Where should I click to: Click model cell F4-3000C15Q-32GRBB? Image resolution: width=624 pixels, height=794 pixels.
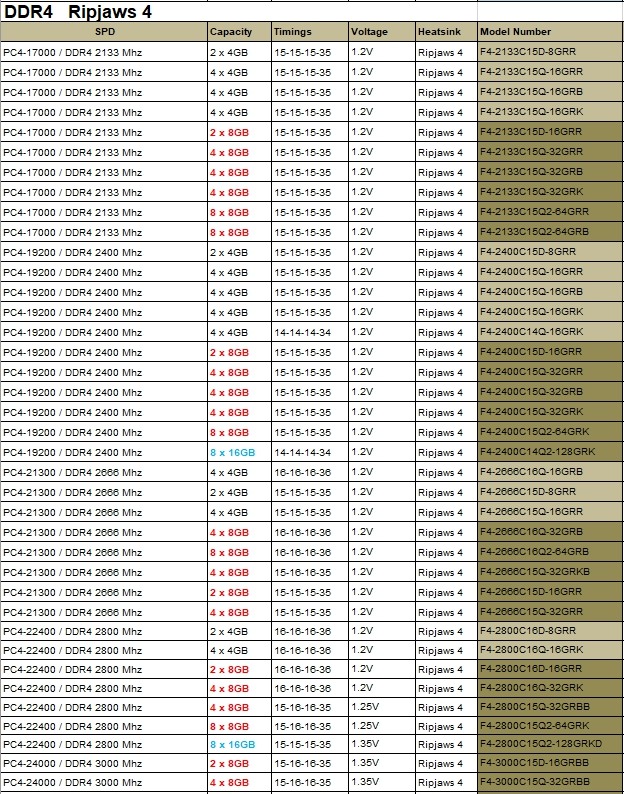[550, 782]
